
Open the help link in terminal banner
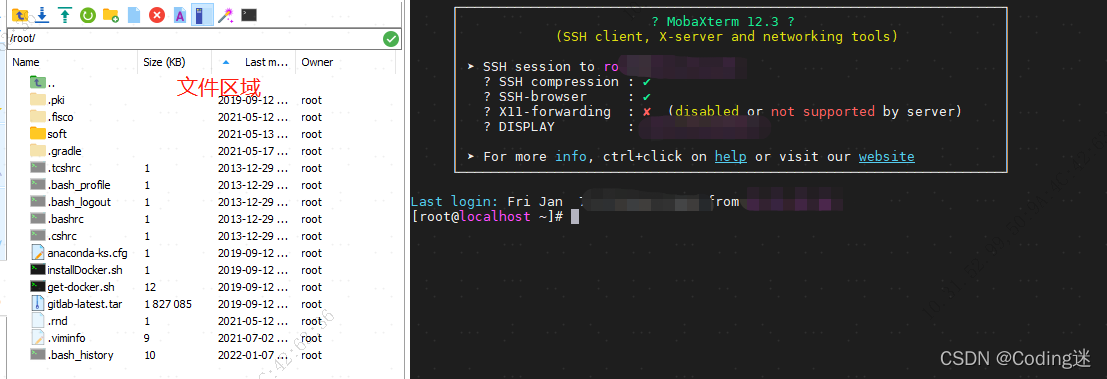point(731,157)
